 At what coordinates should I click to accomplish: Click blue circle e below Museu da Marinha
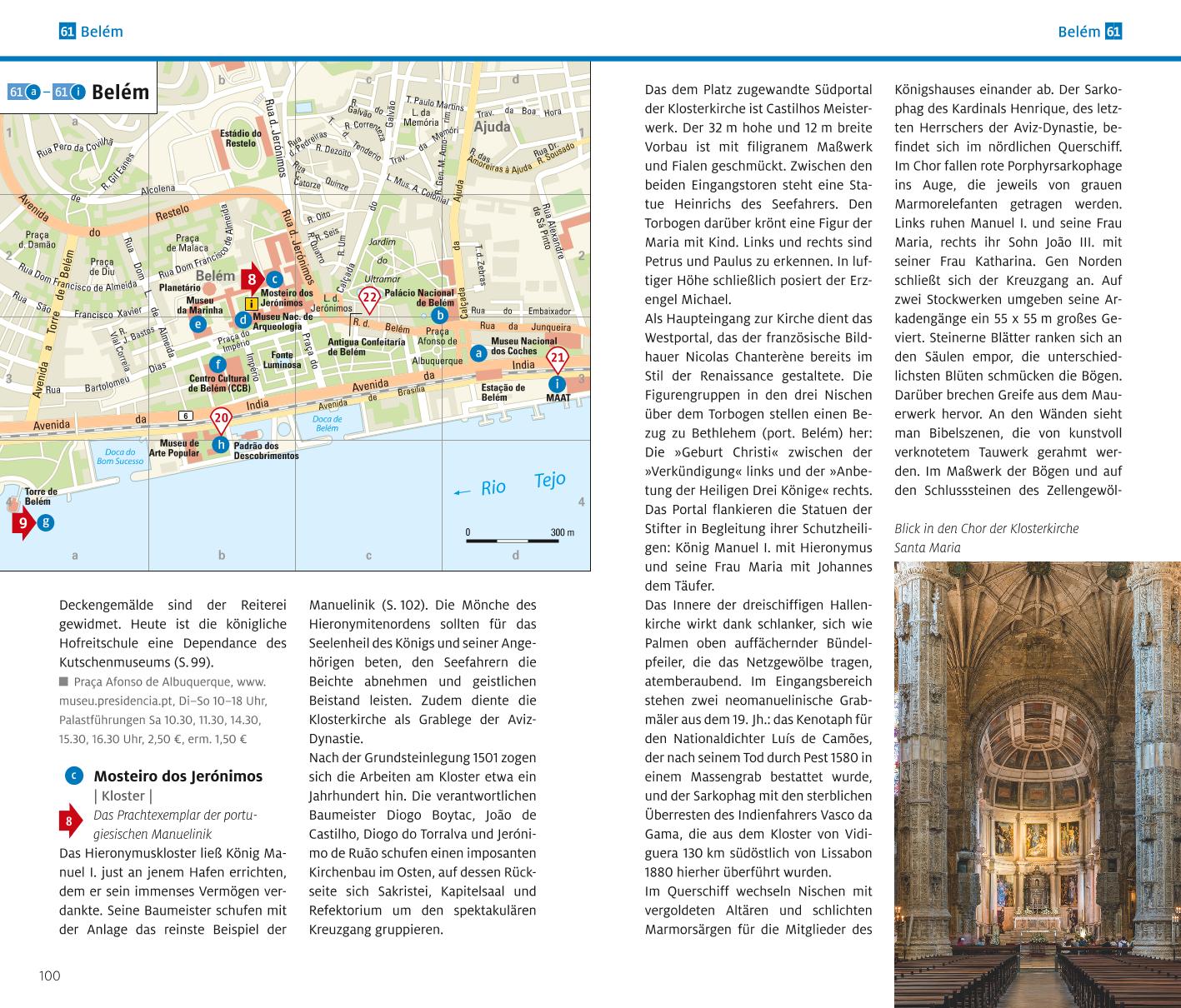pos(198,324)
